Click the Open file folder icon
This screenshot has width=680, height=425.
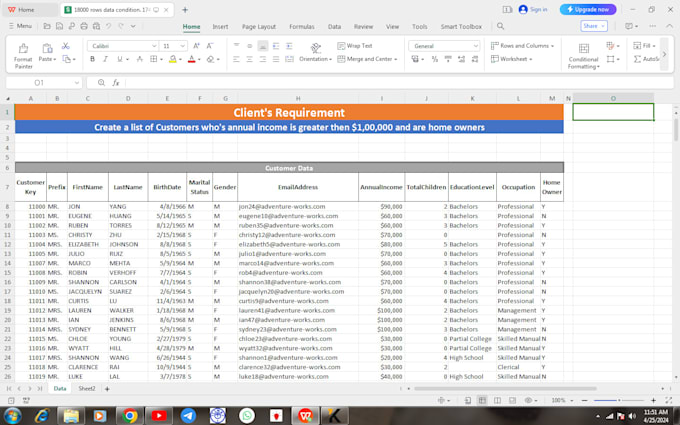coord(47,26)
